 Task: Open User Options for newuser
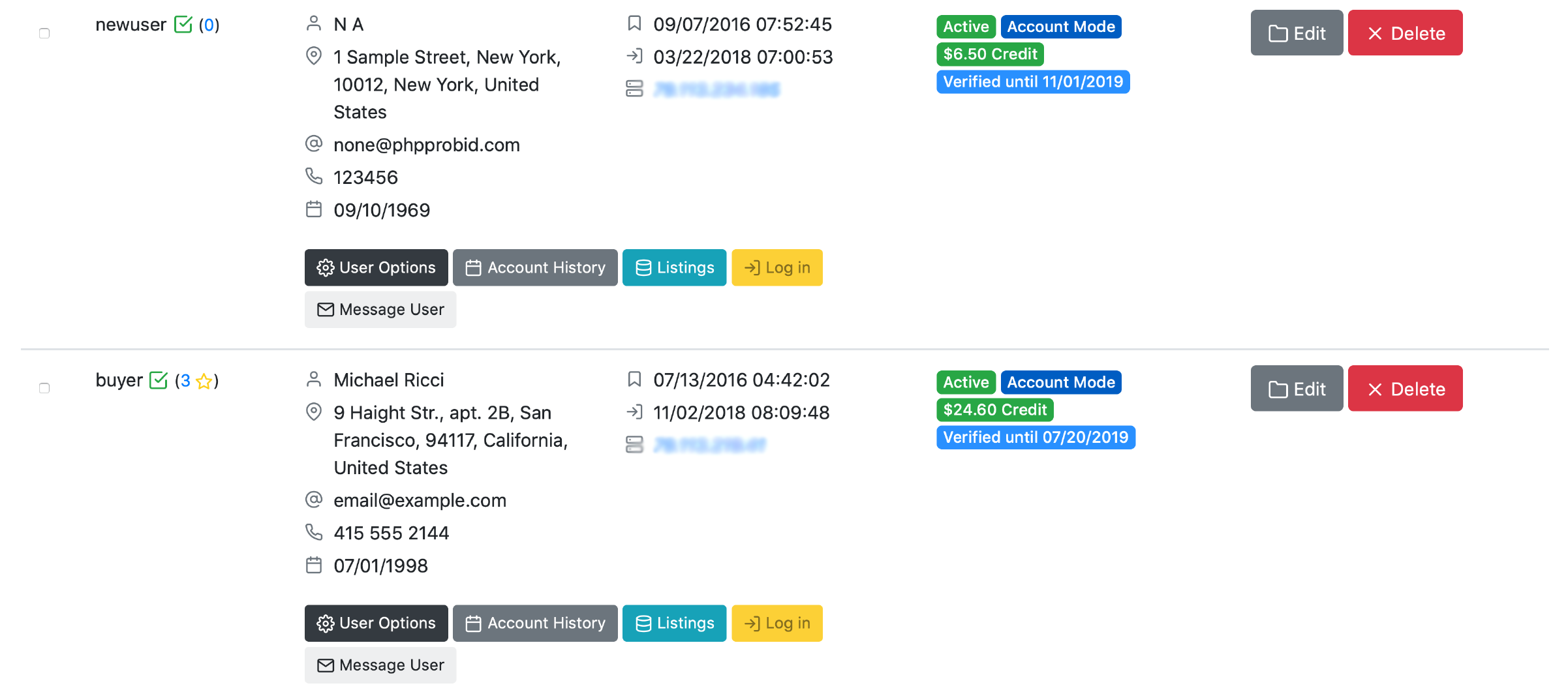click(376, 267)
